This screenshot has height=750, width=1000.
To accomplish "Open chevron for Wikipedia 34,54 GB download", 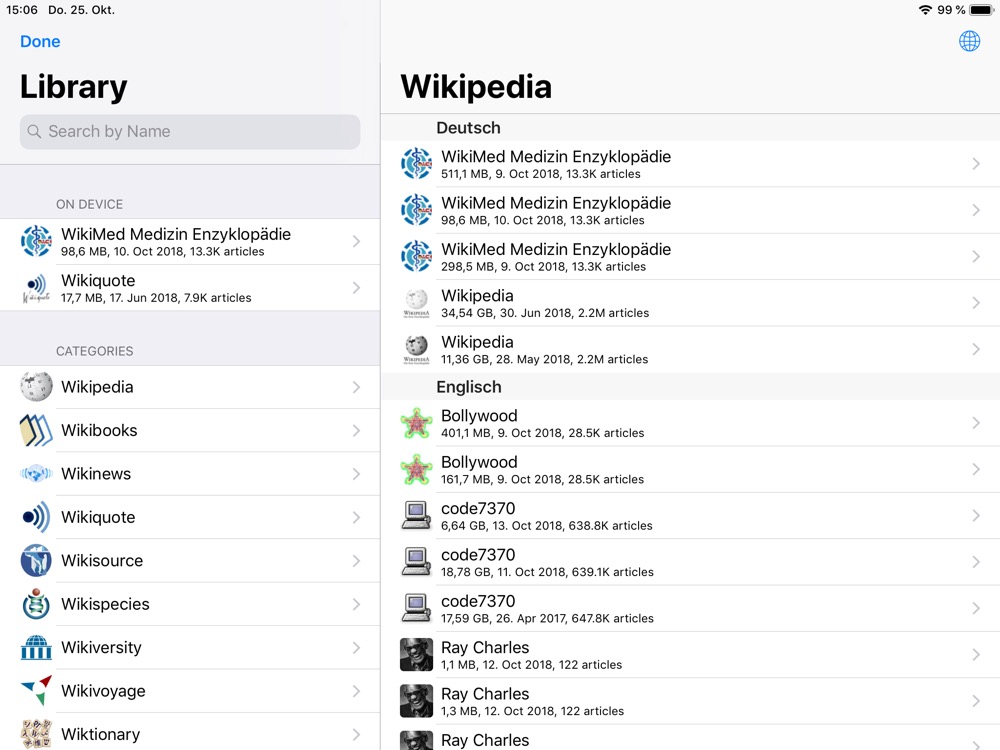I will [976, 303].
